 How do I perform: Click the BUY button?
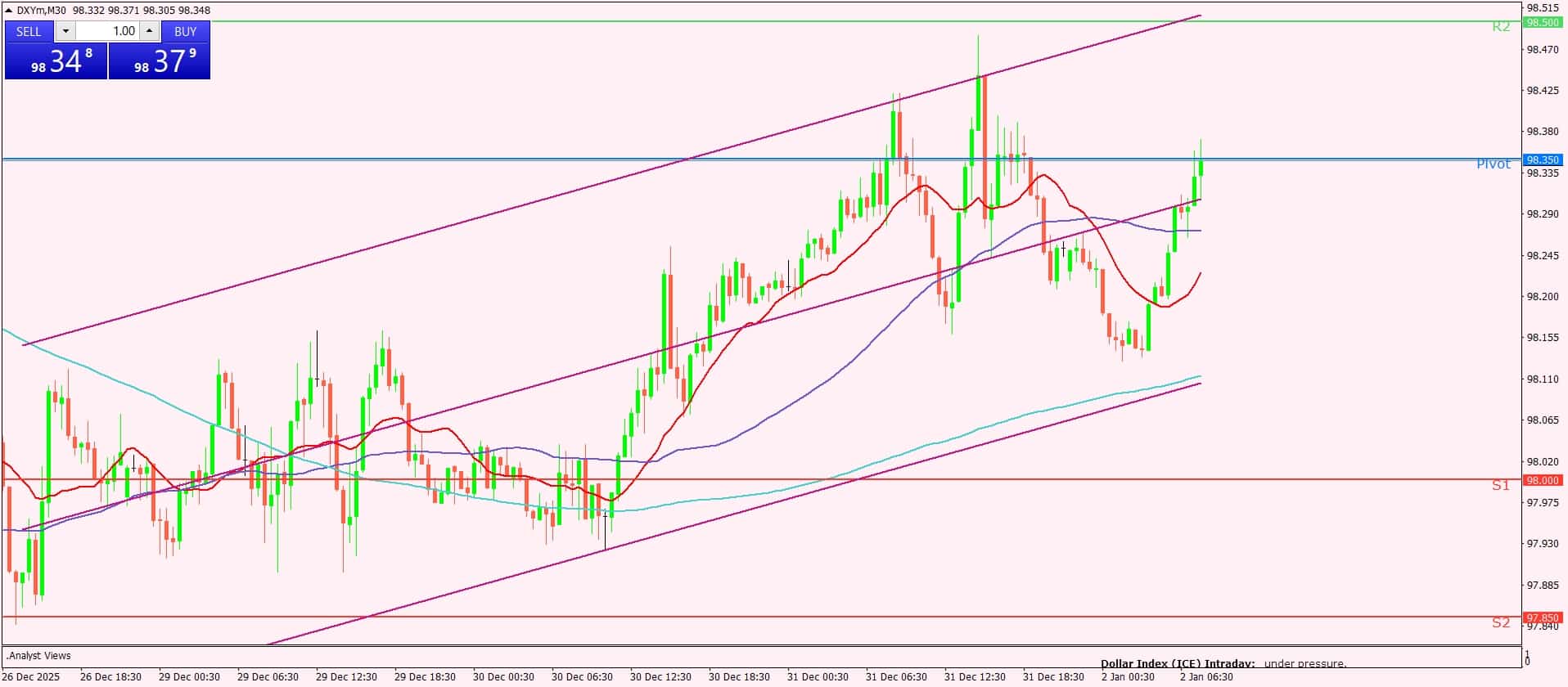[x=186, y=31]
